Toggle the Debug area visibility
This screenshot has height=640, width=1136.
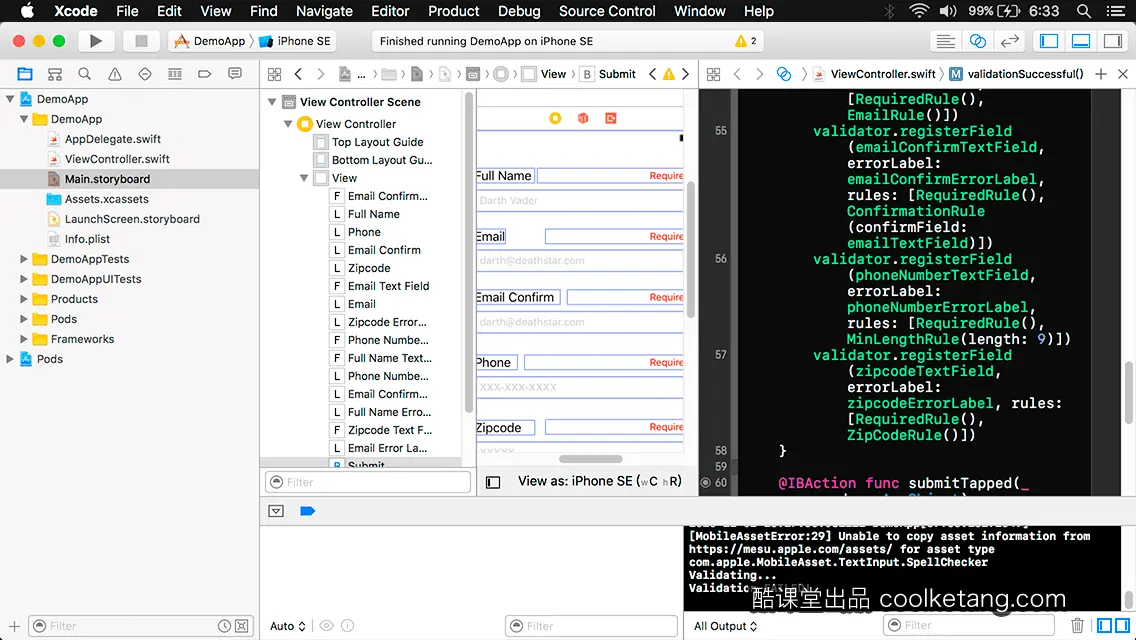(1081, 41)
